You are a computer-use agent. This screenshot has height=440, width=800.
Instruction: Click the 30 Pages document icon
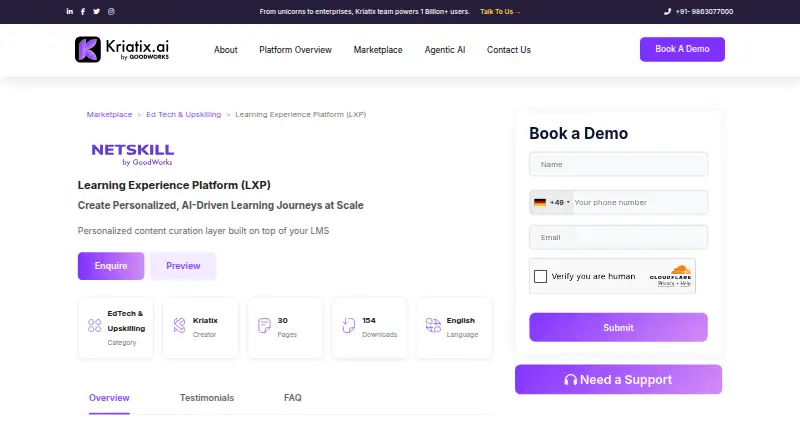click(264, 325)
